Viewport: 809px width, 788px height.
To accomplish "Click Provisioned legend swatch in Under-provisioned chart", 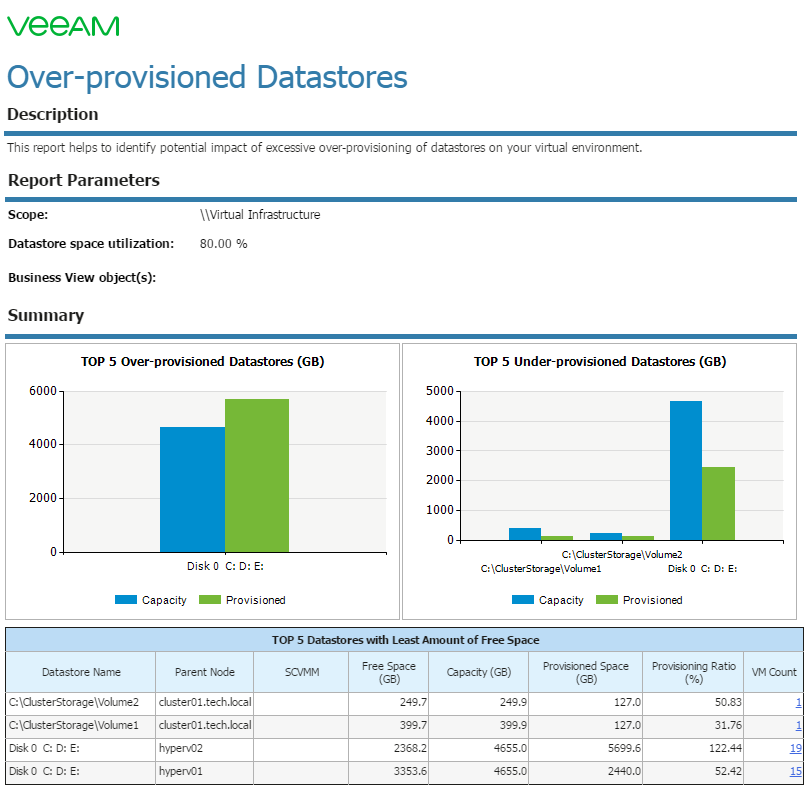I will coord(607,600).
